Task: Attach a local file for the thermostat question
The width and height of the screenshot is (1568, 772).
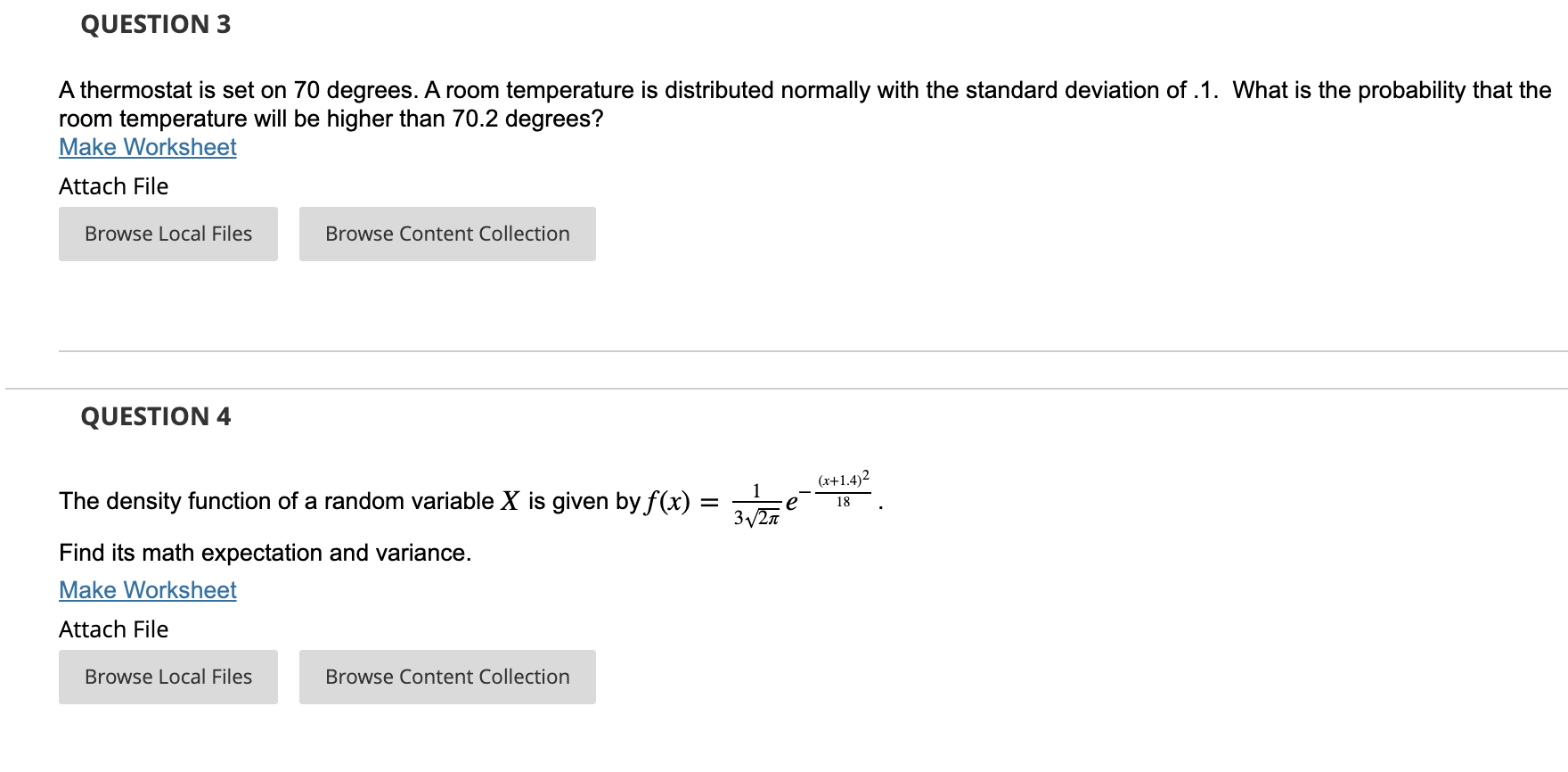Action: click(167, 234)
